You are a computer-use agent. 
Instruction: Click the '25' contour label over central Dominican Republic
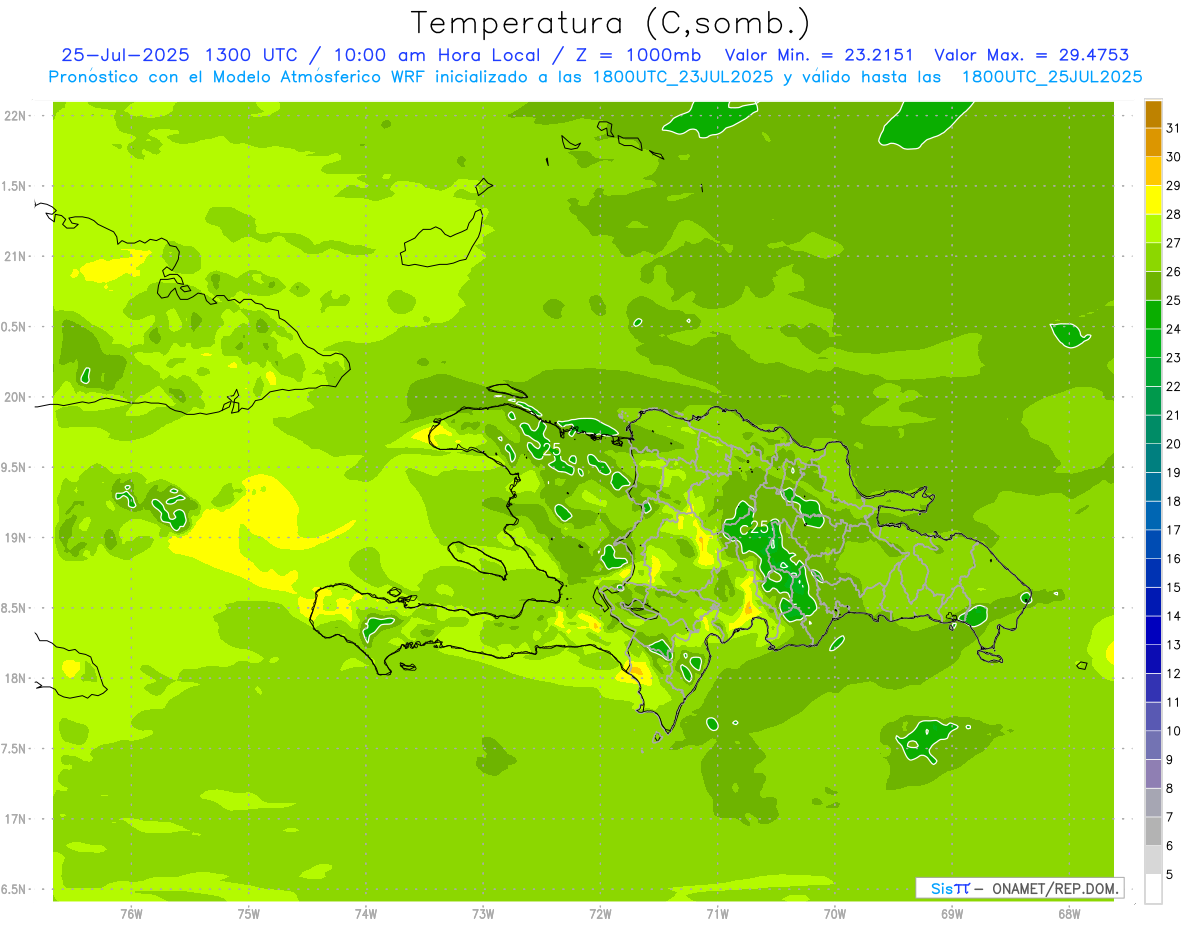click(760, 527)
